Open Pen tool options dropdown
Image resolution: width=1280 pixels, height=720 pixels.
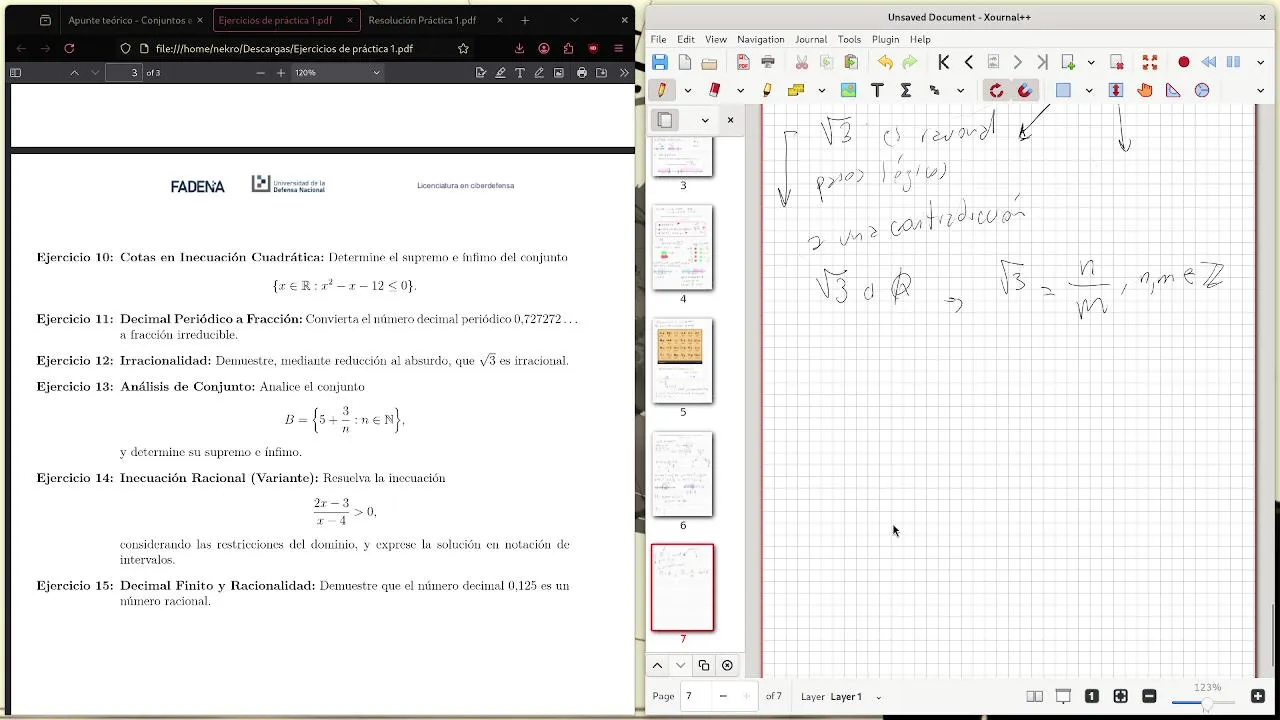[x=688, y=90]
